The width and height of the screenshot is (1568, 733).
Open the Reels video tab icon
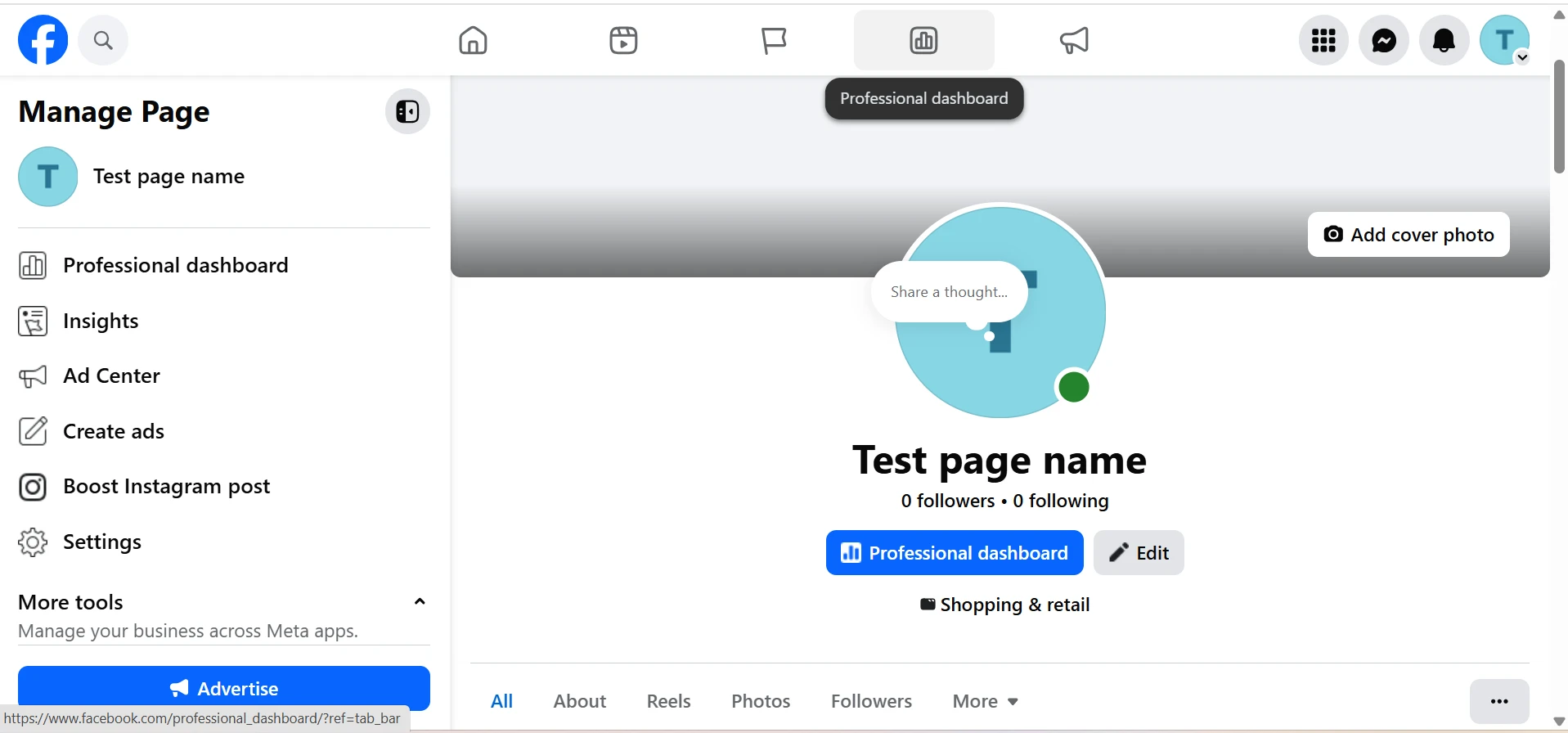[x=623, y=40]
